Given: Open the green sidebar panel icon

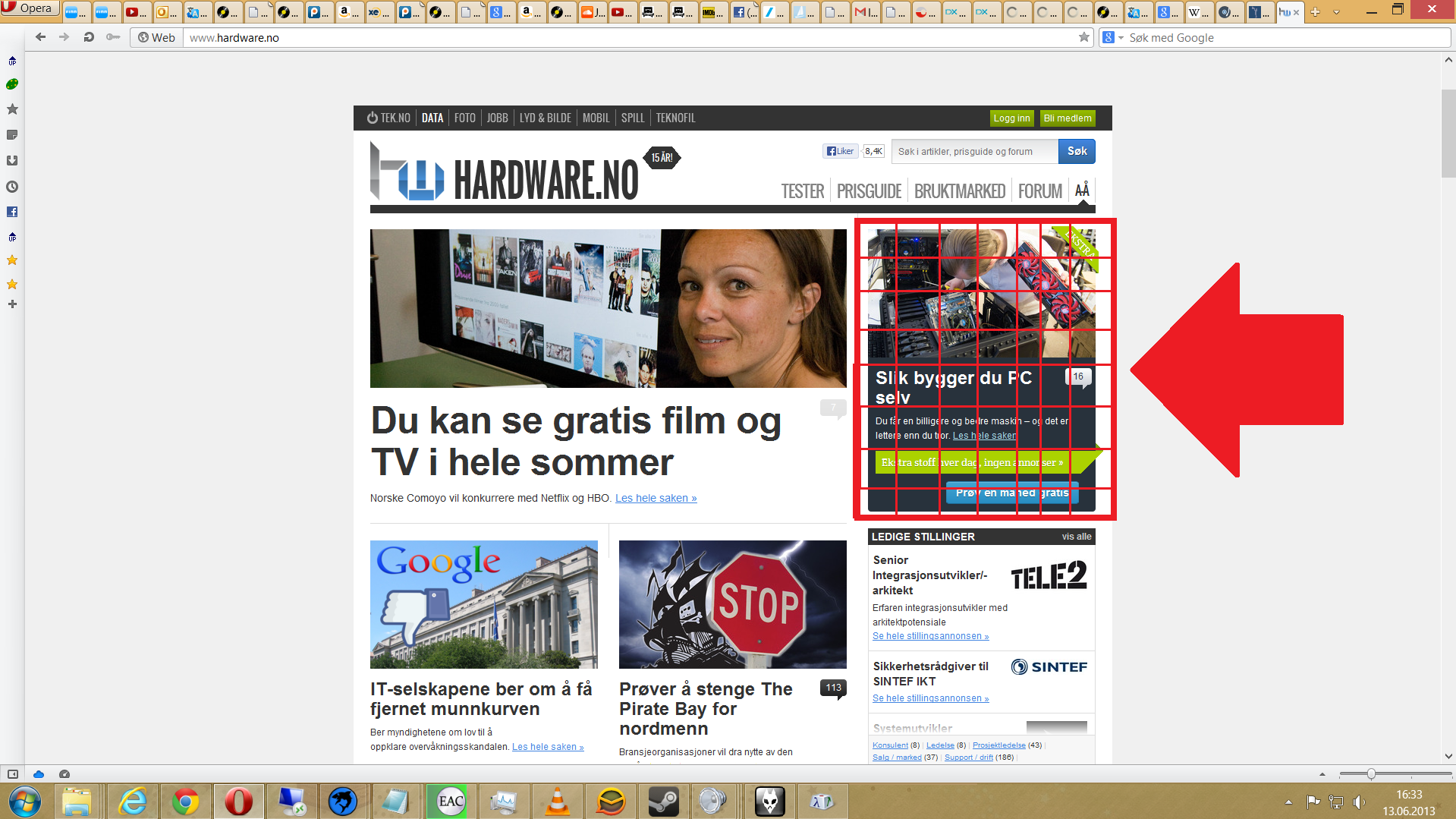Looking at the screenshot, I should [x=12, y=84].
